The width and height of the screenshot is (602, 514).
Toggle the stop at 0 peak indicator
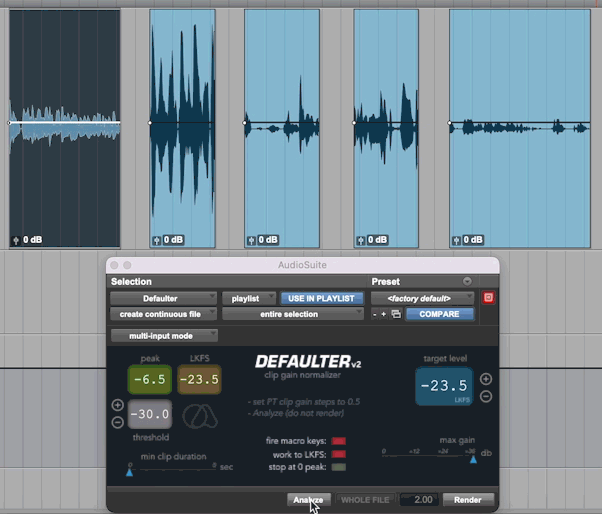[x=339, y=467]
